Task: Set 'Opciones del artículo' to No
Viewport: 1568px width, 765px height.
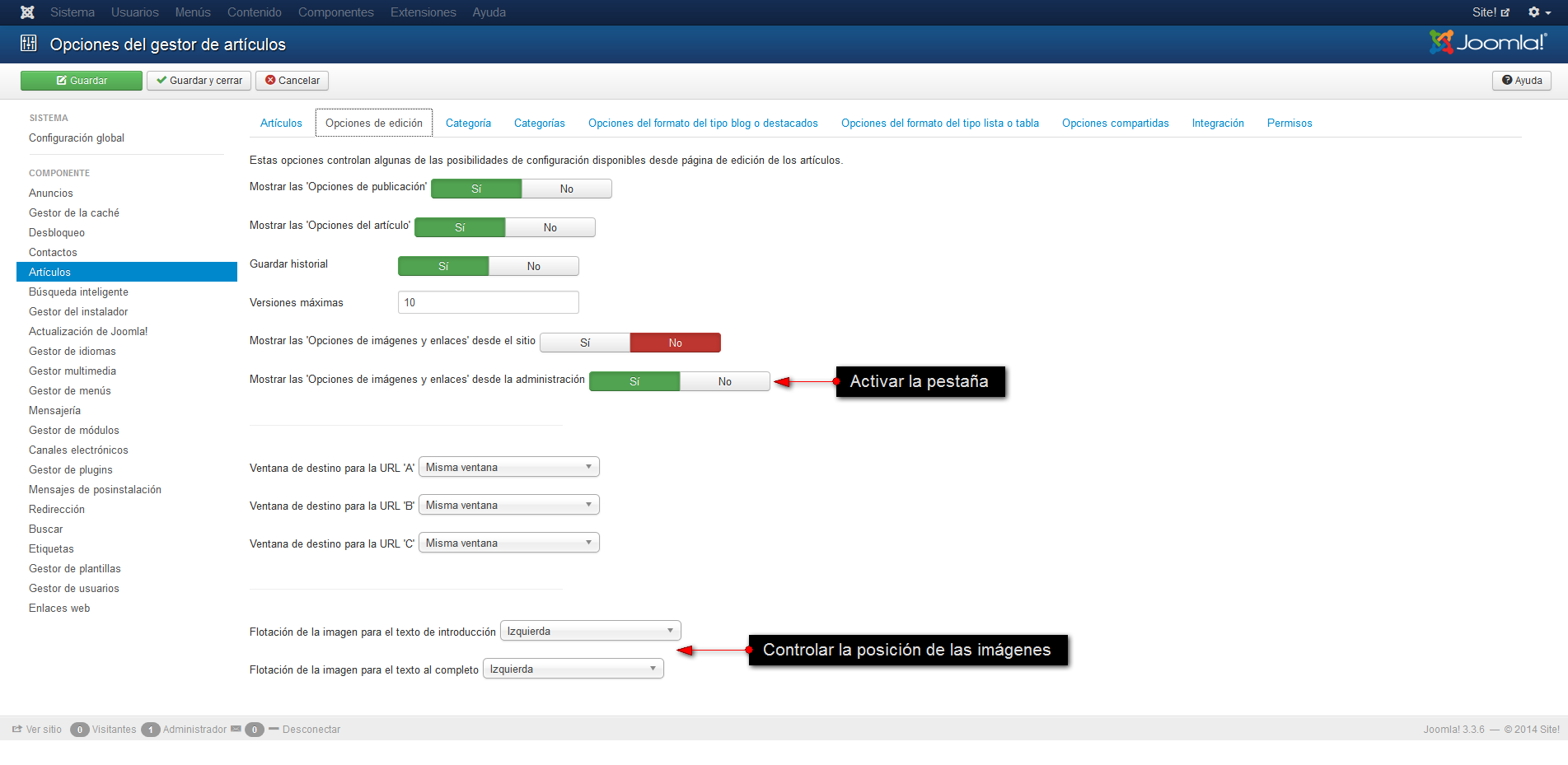Action: click(550, 227)
